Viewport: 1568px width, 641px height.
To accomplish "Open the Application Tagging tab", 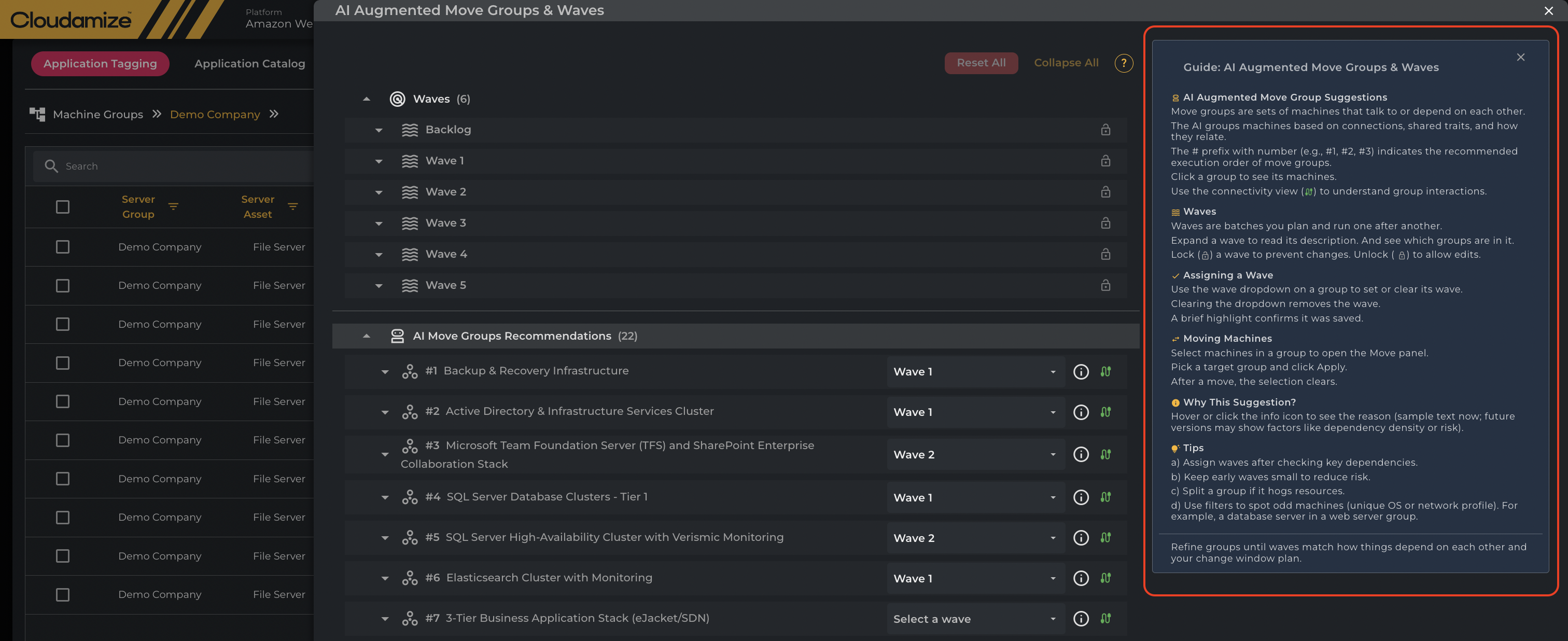I will (x=100, y=63).
